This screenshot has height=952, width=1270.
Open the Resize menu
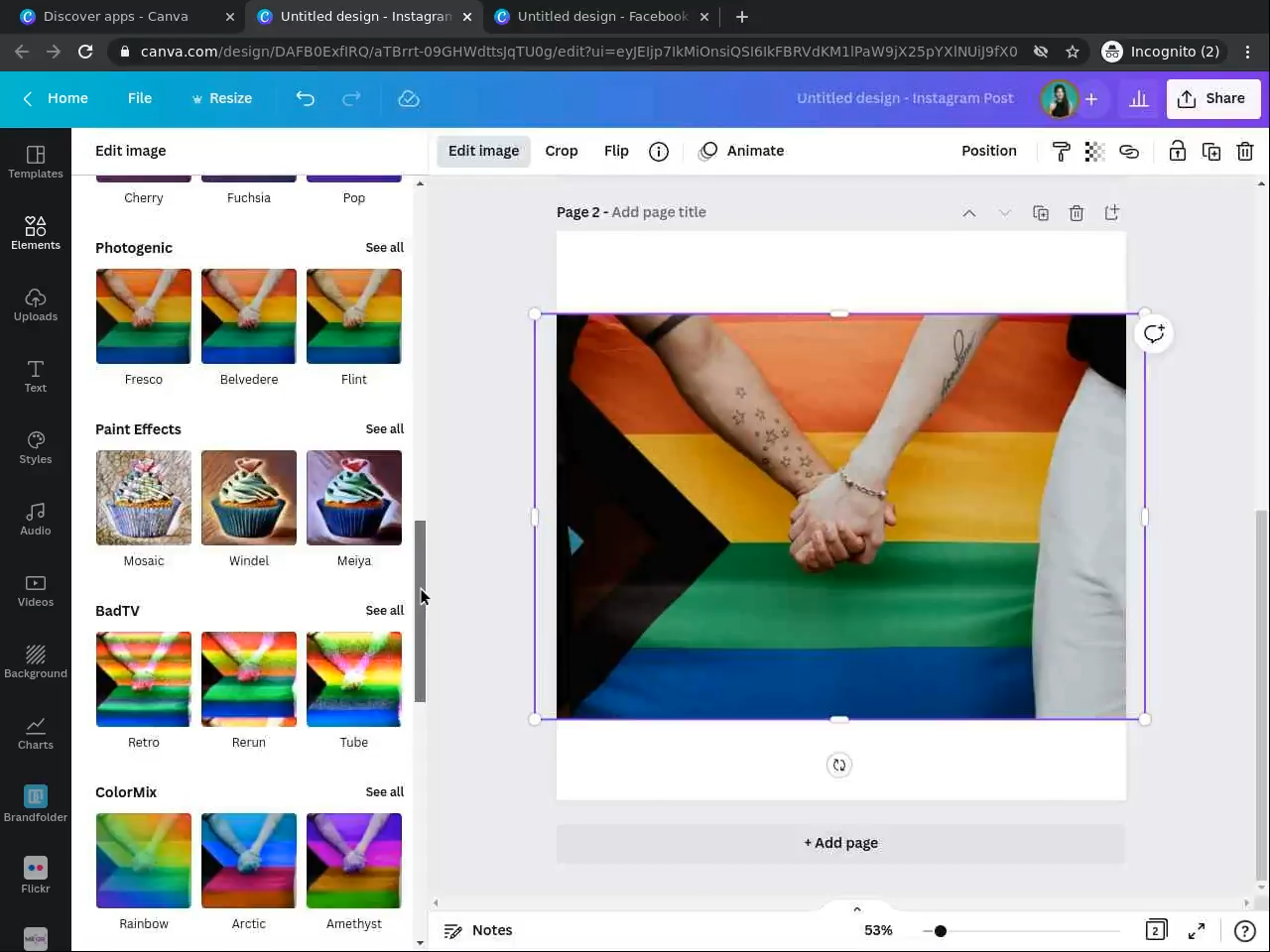point(221,98)
